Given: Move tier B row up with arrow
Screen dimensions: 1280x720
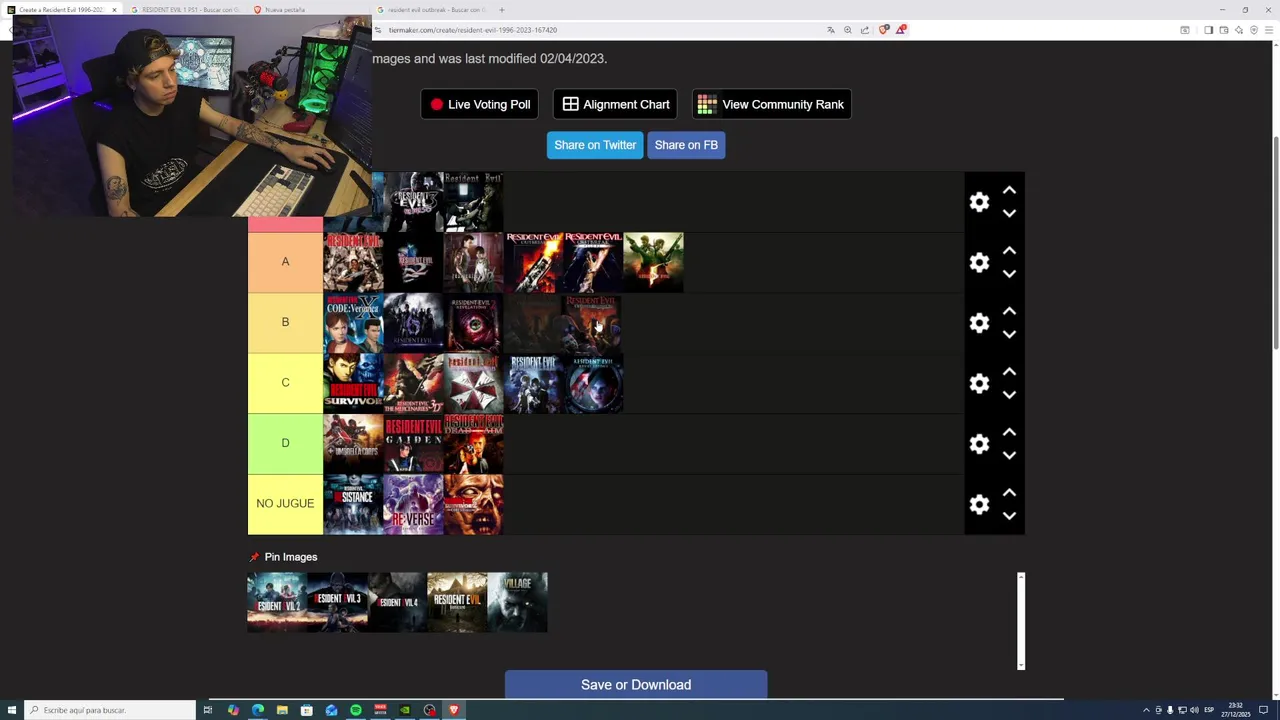Looking at the screenshot, I should [1009, 311].
